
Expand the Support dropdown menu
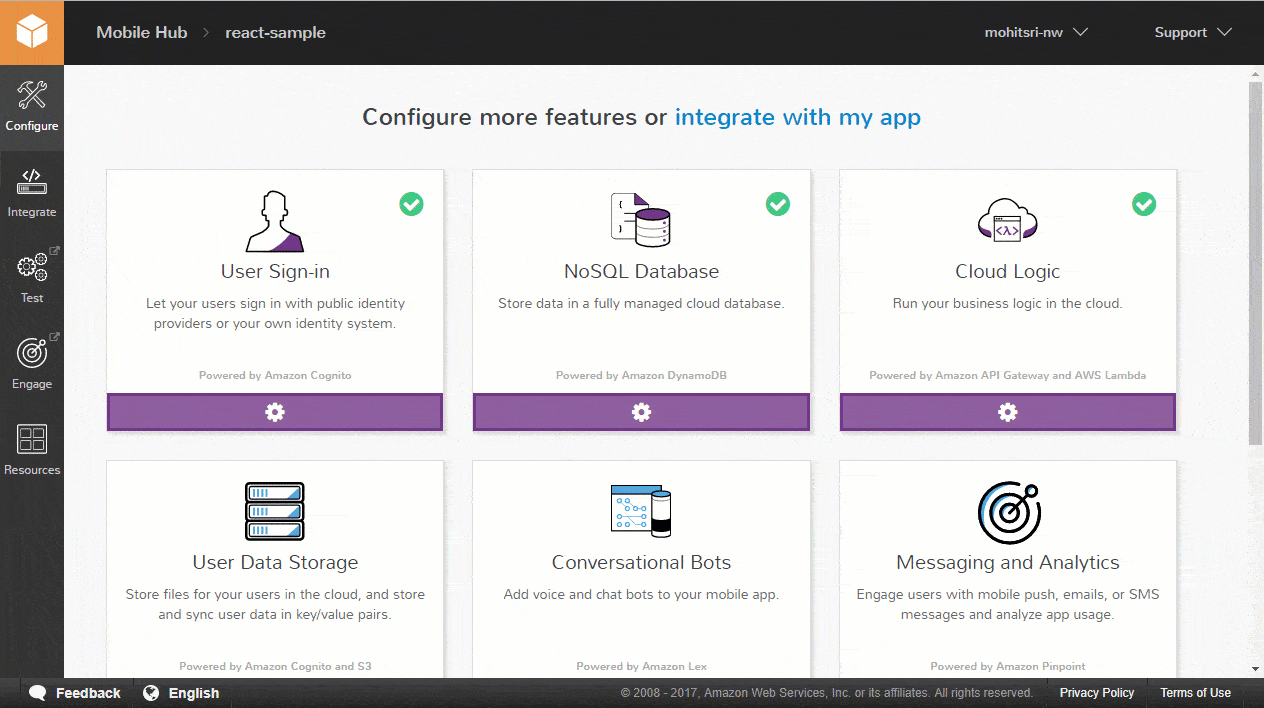(1193, 32)
